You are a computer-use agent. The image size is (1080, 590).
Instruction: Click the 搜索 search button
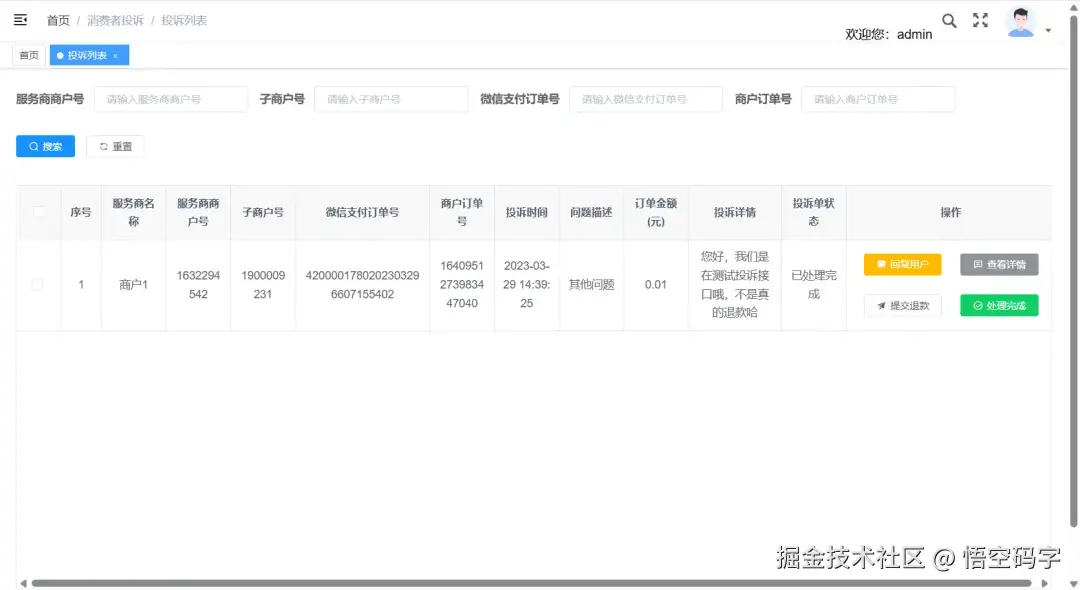point(44,145)
